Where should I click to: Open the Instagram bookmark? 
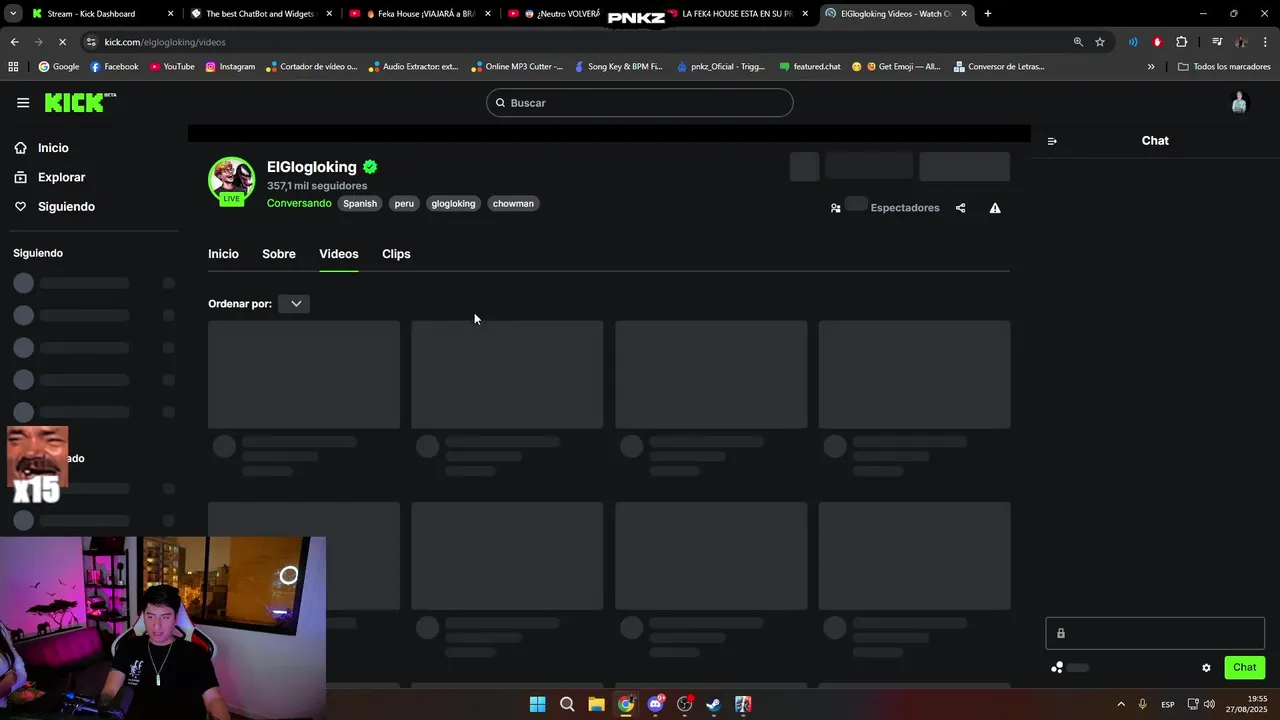click(230, 67)
